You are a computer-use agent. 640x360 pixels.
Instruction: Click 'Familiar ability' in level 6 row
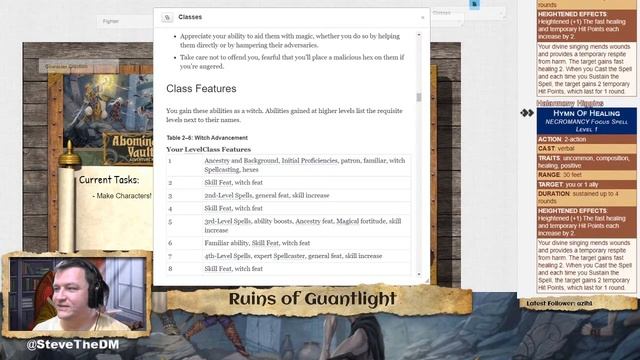click(227, 243)
